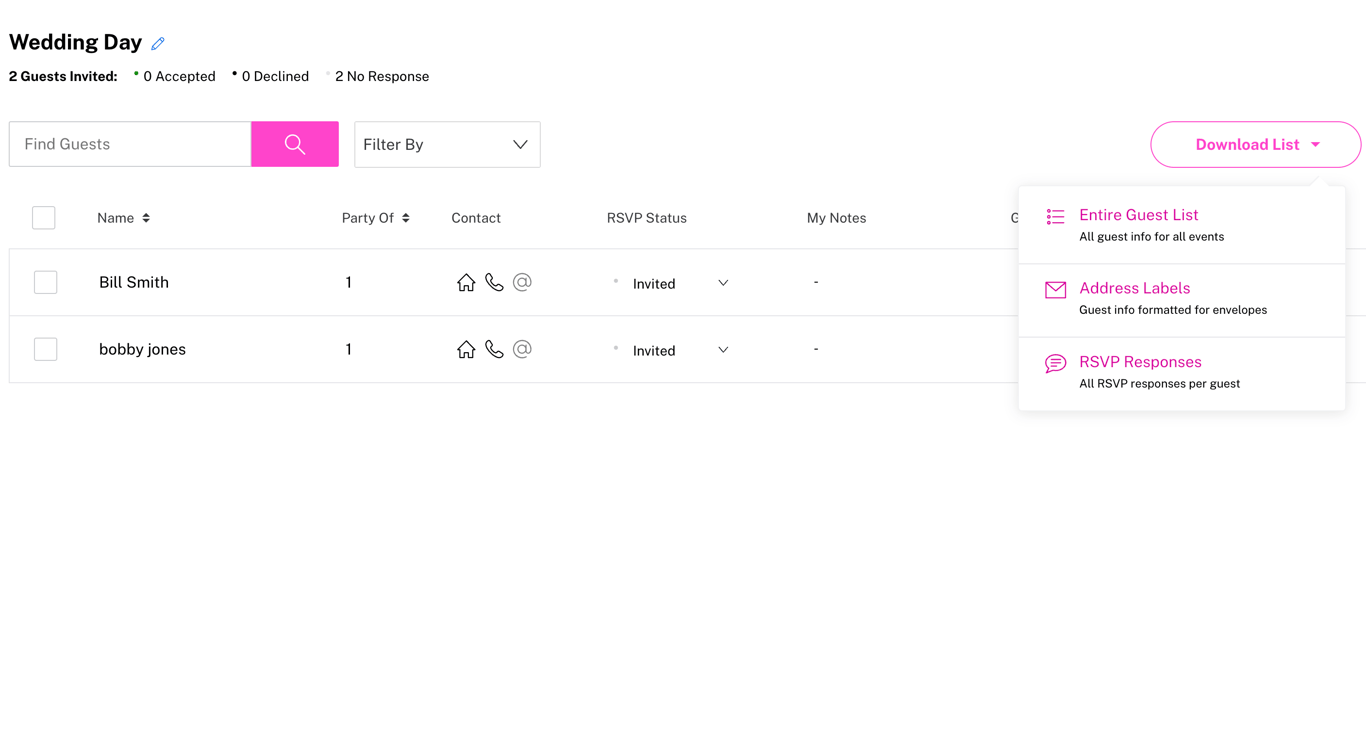
Task: Click the pencil icon beside Wedding Day
Action: [x=158, y=43]
